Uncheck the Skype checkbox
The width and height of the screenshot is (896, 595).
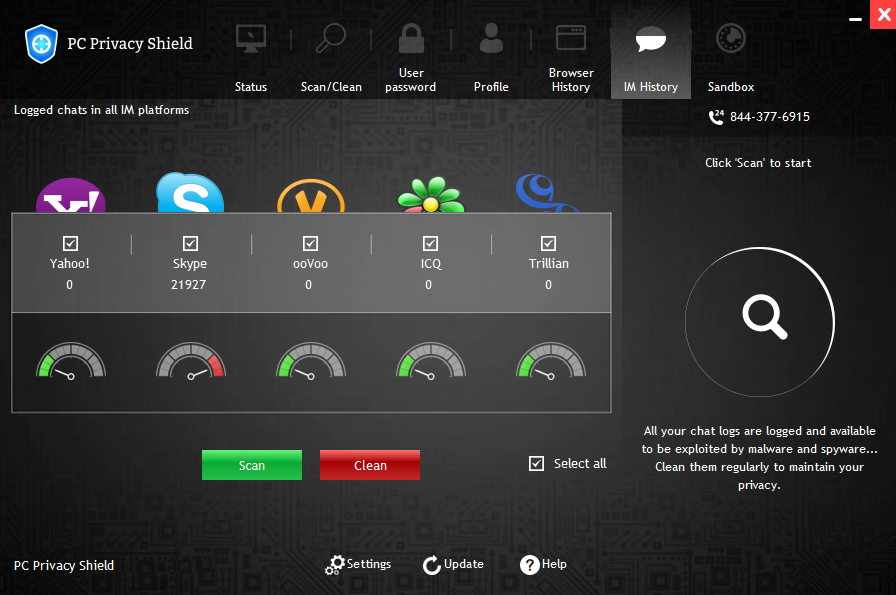click(x=190, y=243)
